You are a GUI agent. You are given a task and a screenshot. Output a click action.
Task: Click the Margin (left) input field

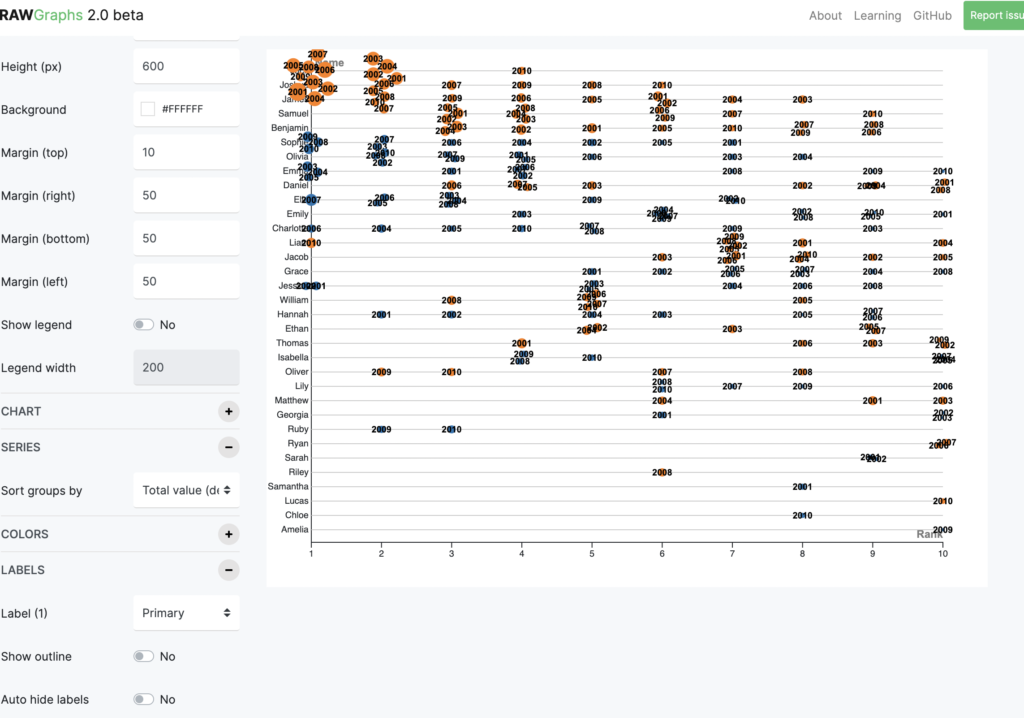[186, 282]
